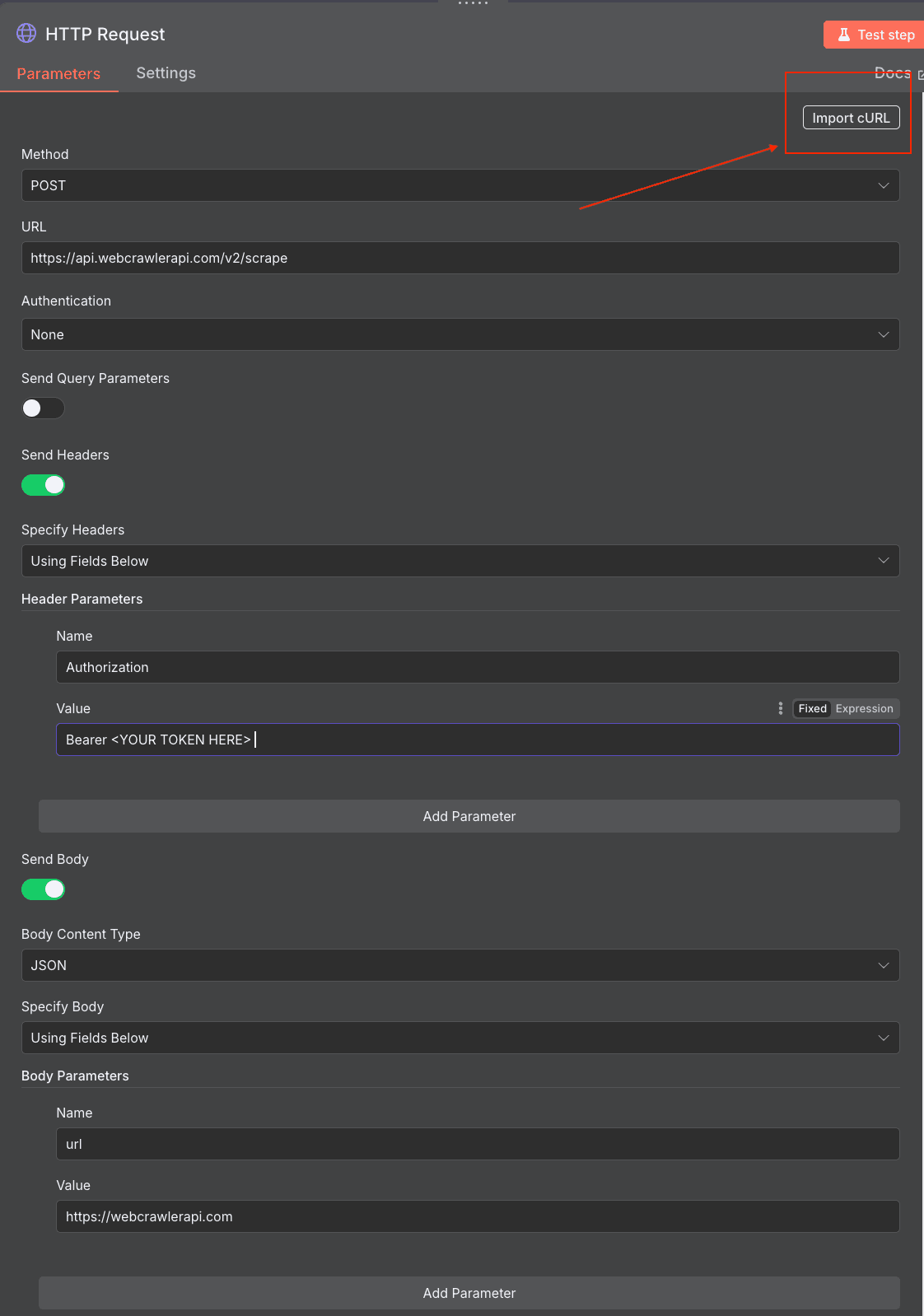Click the Authorization header name field
The image size is (924, 1316).
point(478,667)
